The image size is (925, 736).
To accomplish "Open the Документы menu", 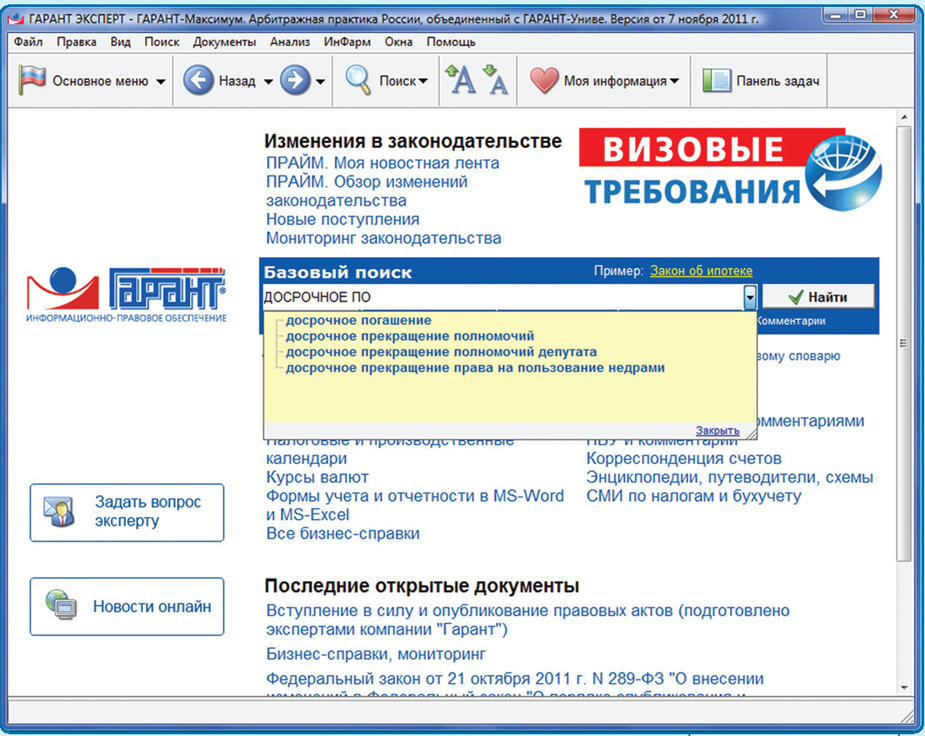I will 224,42.
